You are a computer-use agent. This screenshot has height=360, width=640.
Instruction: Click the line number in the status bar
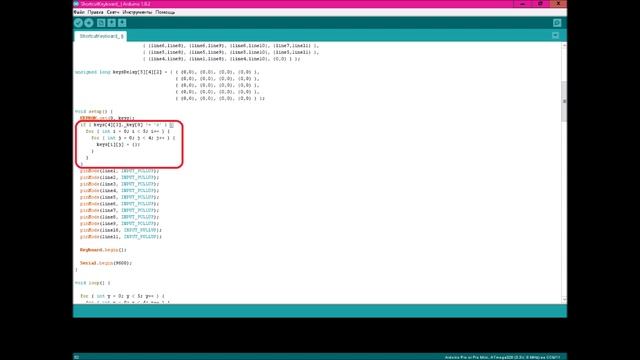[77, 357]
